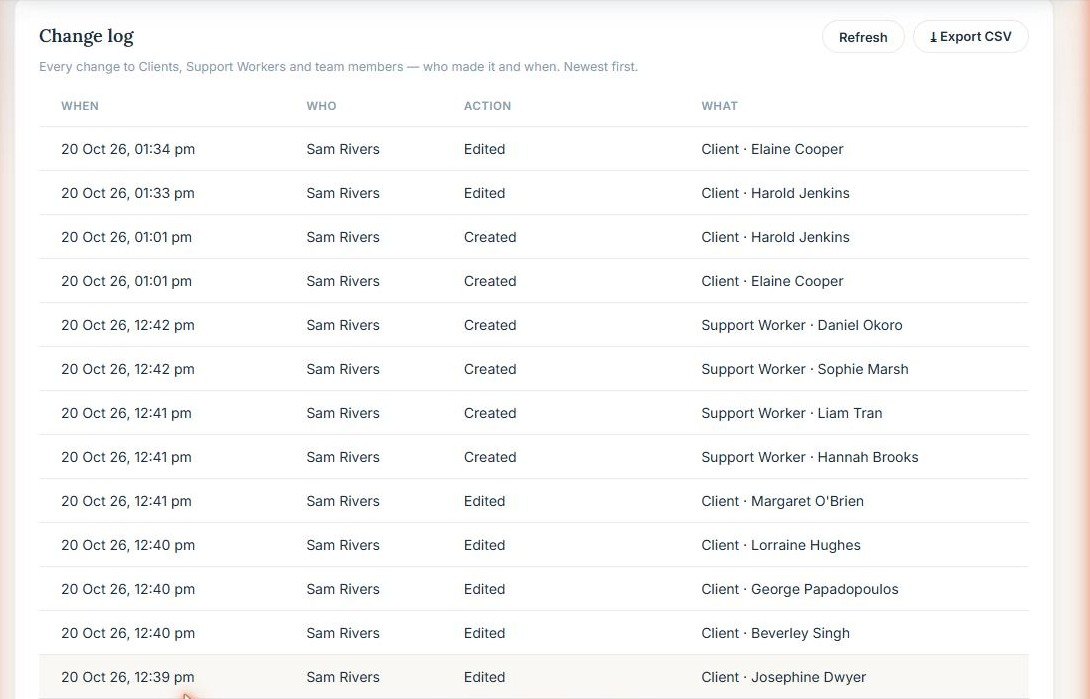Screen dimensions: 1090x699
Task: Click Created in the Liam Tran row
Action: click(490, 413)
